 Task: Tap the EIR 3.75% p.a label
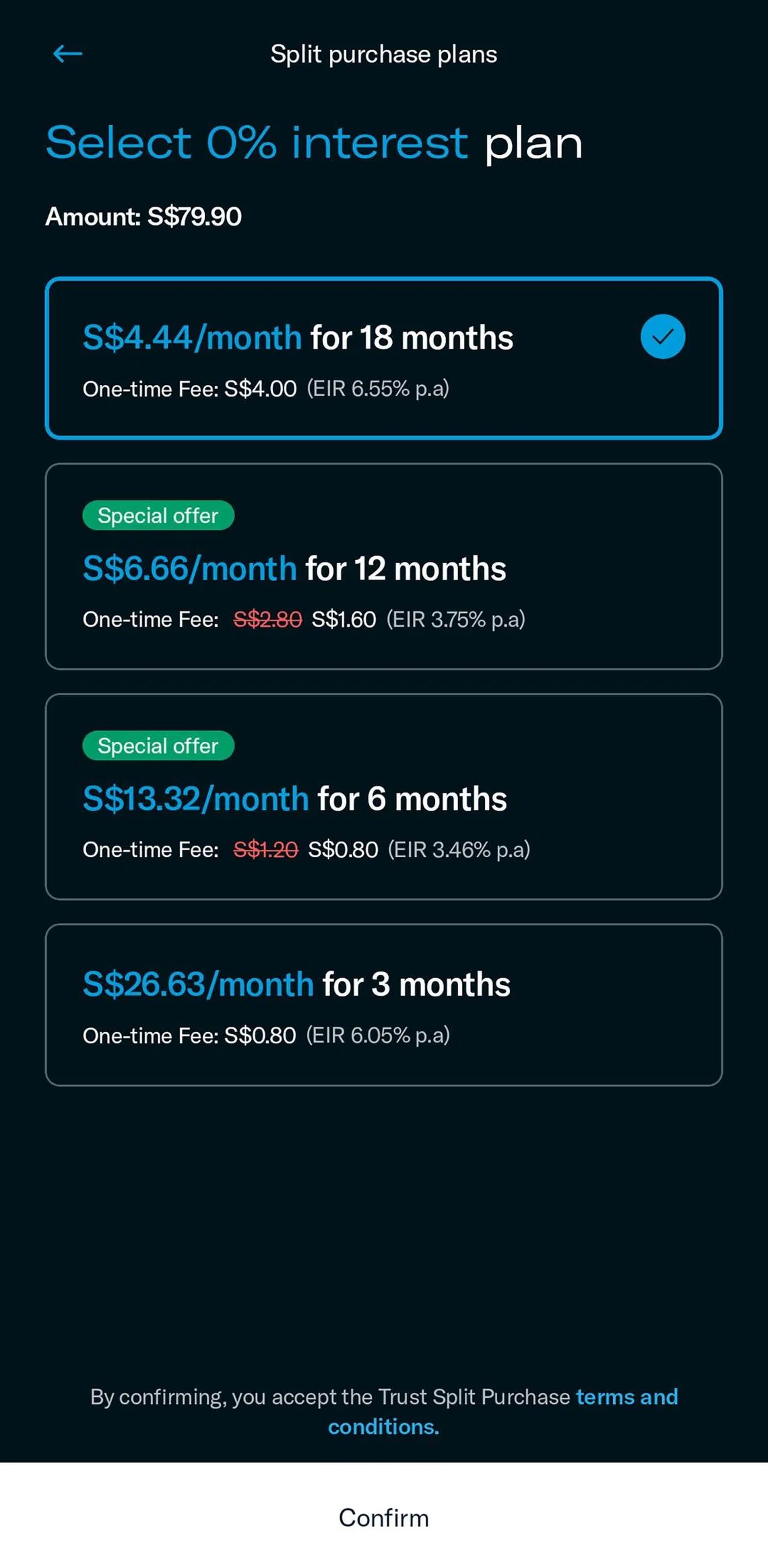455,619
